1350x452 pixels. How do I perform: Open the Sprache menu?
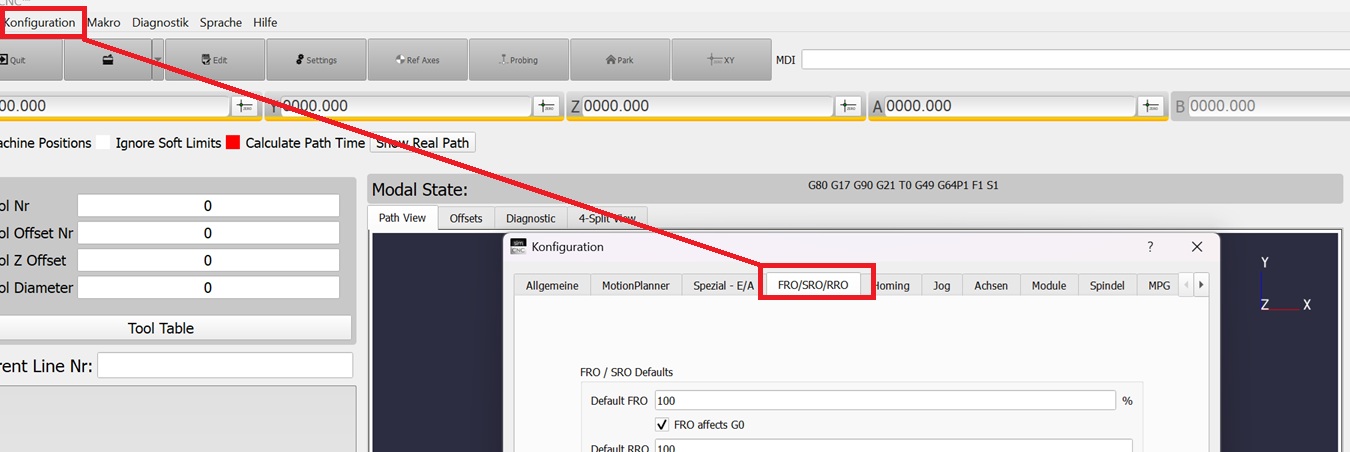[x=221, y=22]
